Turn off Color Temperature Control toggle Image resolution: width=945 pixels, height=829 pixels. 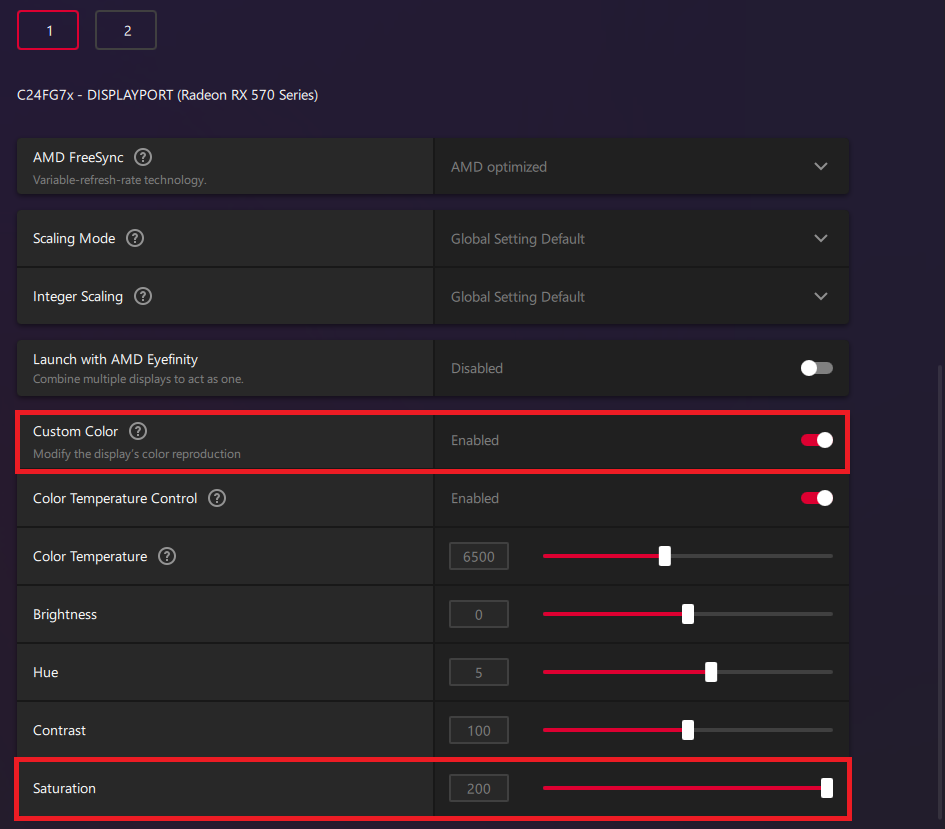pyautogui.click(x=816, y=498)
